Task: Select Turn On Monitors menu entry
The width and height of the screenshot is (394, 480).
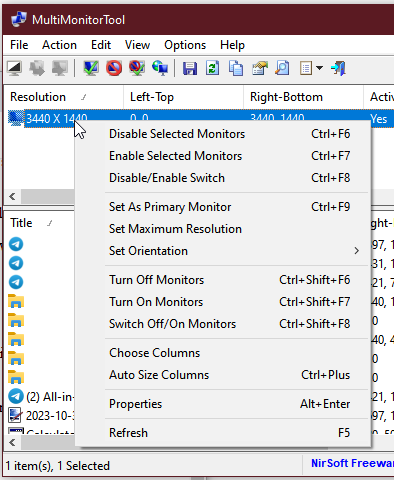Action: [223, 302]
